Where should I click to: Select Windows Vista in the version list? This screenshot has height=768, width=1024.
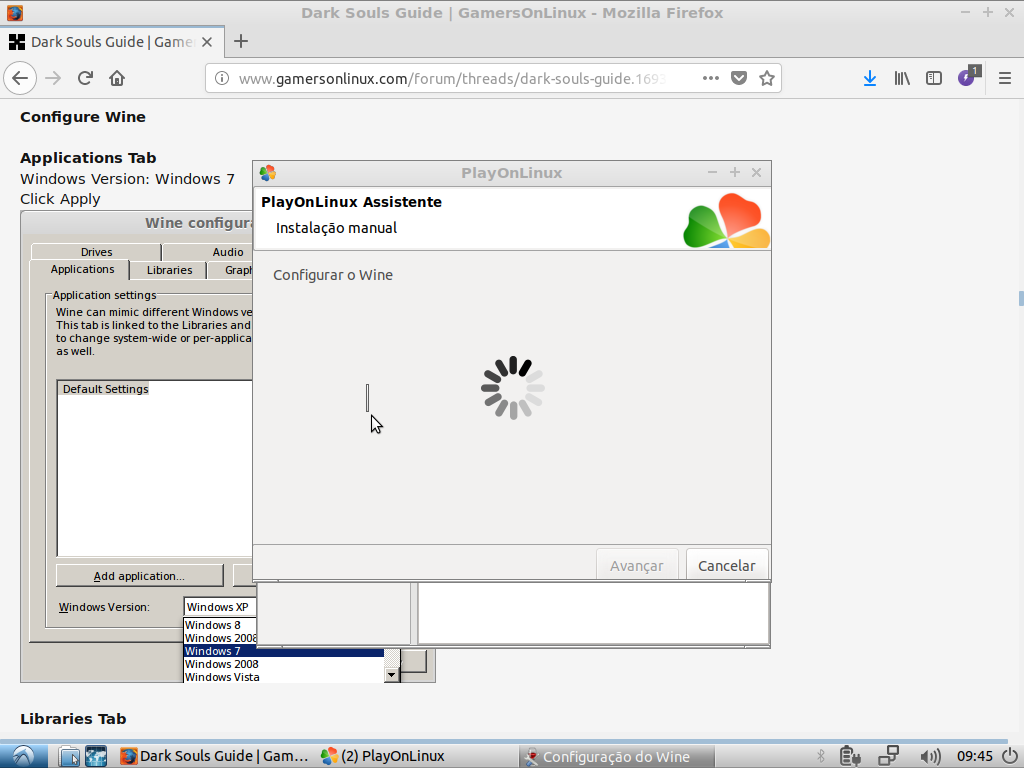(284, 677)
